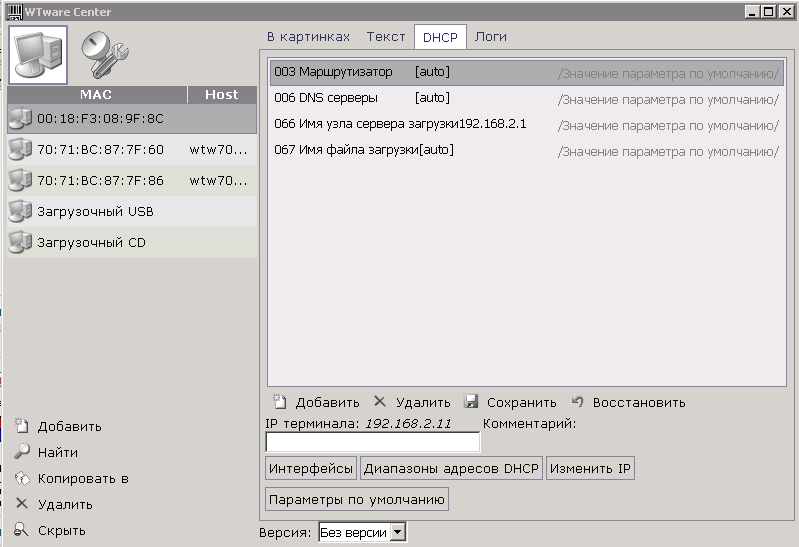Click the Удалить X icon in left panel
799x547 pixels.
(22, 504)
